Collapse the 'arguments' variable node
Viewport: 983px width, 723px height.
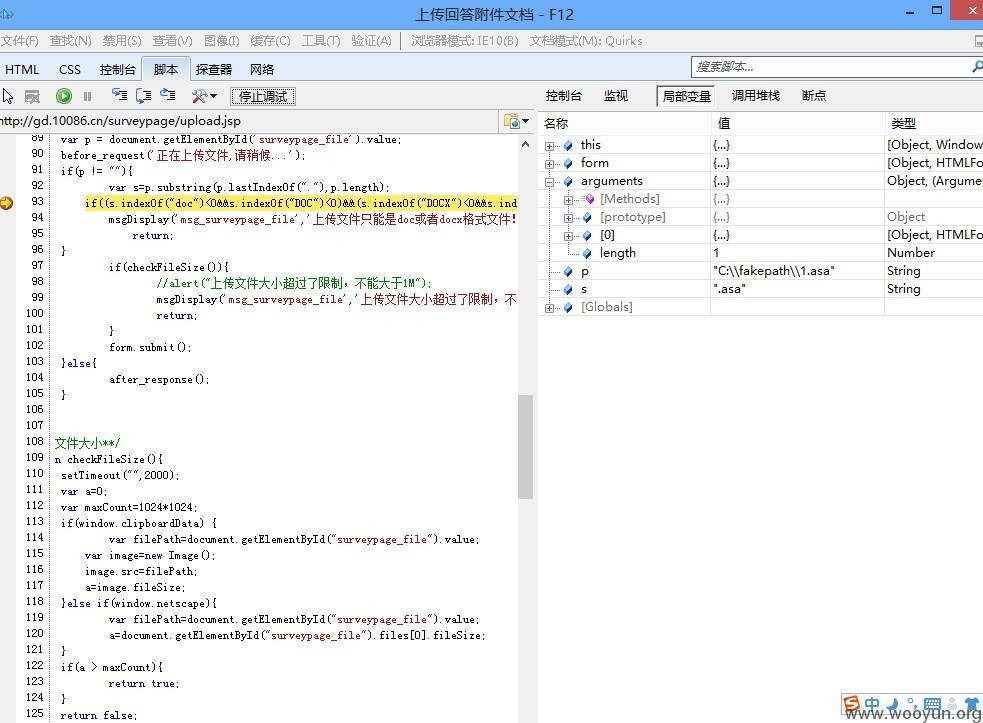[549, 182]
